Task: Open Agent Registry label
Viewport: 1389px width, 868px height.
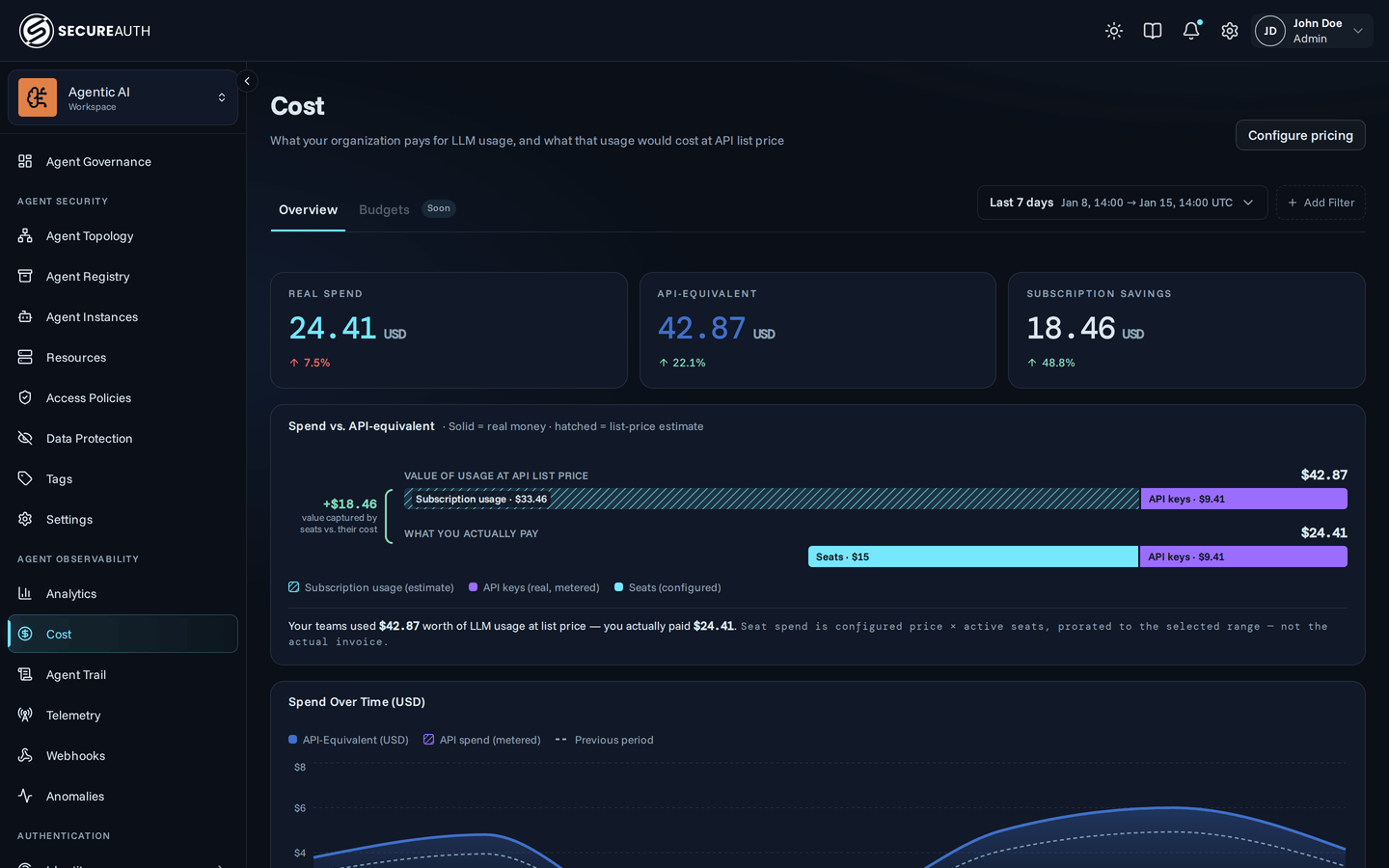Action: (88, 276)
